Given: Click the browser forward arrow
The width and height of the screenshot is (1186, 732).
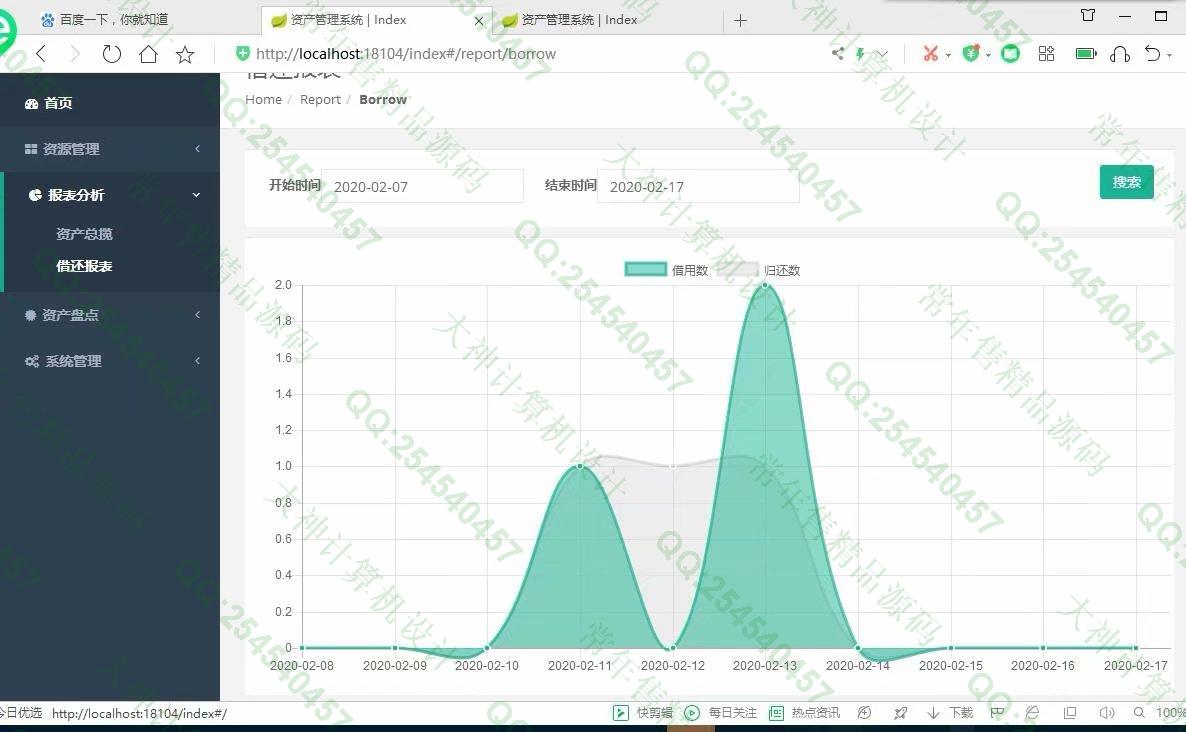Looking at the screenshot, I should click(75, 54).
